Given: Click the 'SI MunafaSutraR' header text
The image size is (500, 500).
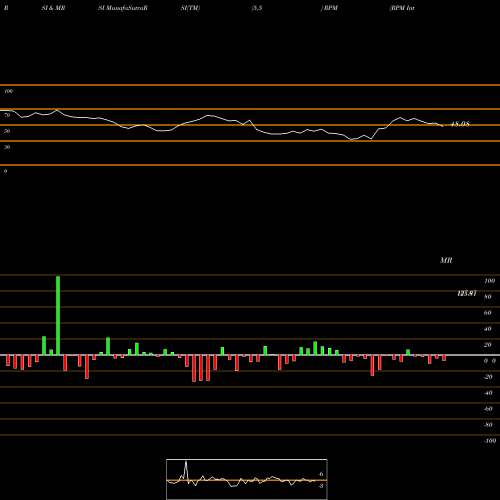Looking at the screenshot, I should coord(123,8).
